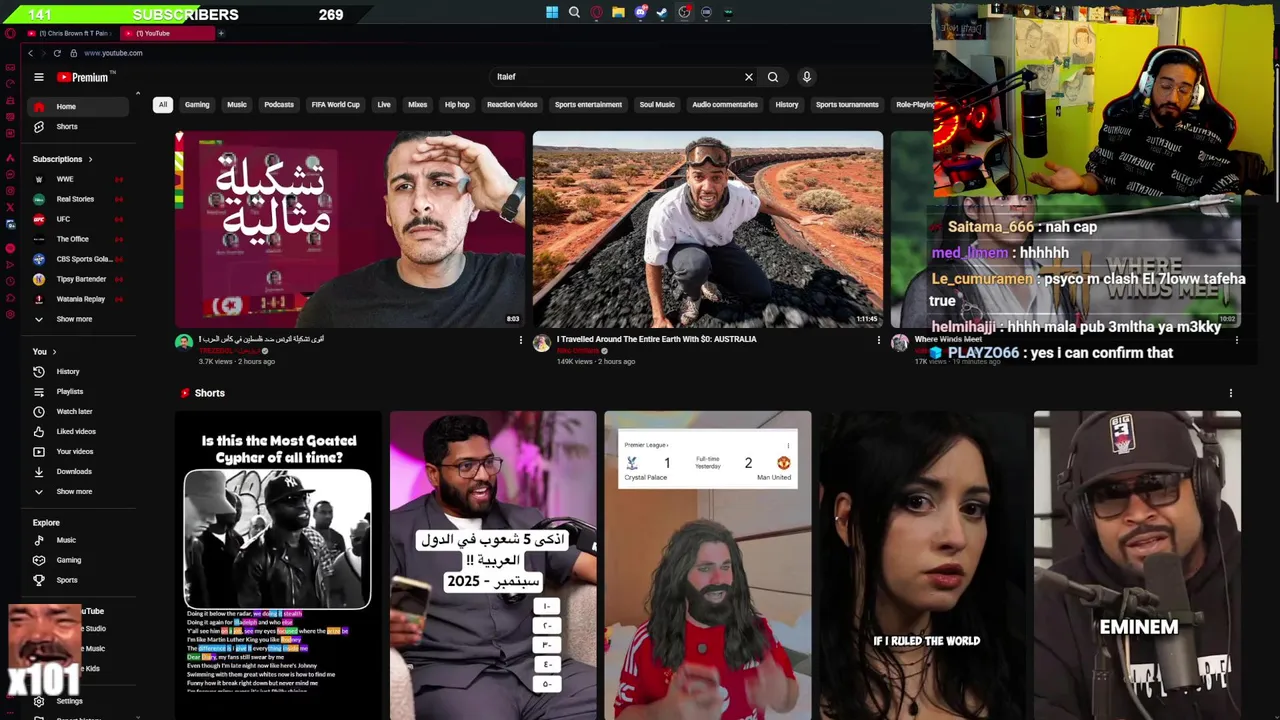
Task: Open Discord from the taskbar
Action: coord(640,13)
